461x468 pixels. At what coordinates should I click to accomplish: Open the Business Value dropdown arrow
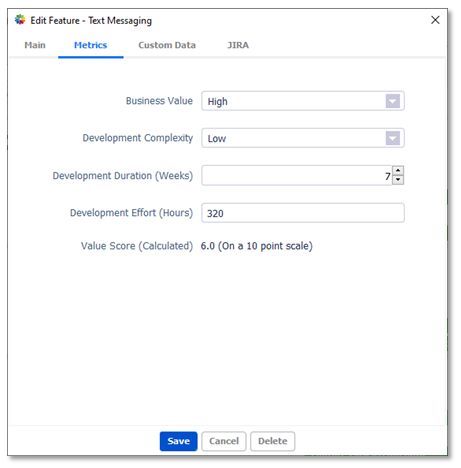pyautogui.click(x=392, y=101)
